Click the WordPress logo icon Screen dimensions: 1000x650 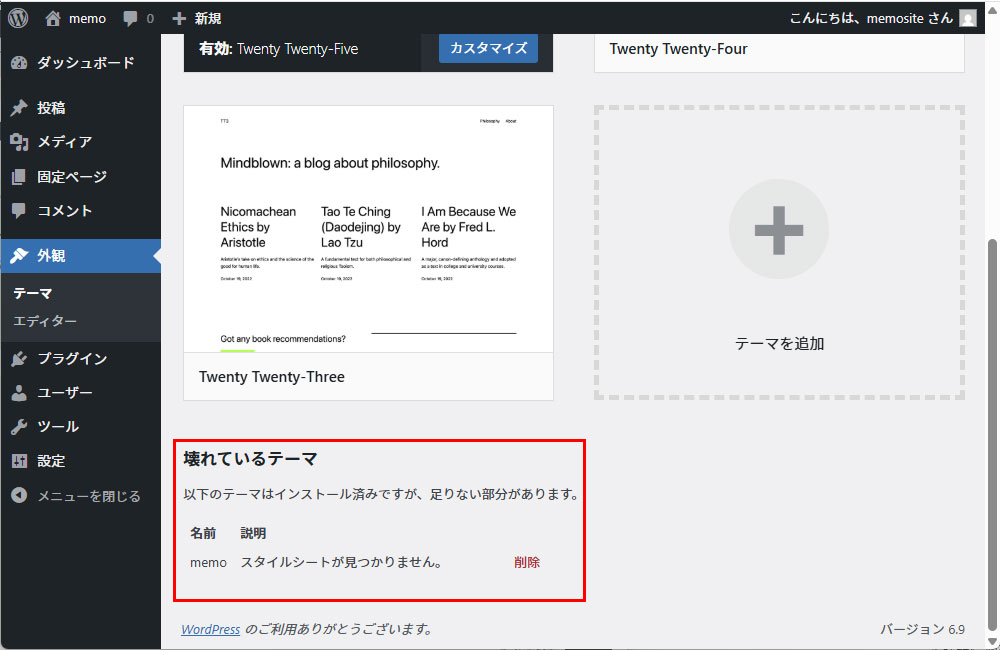18,18
